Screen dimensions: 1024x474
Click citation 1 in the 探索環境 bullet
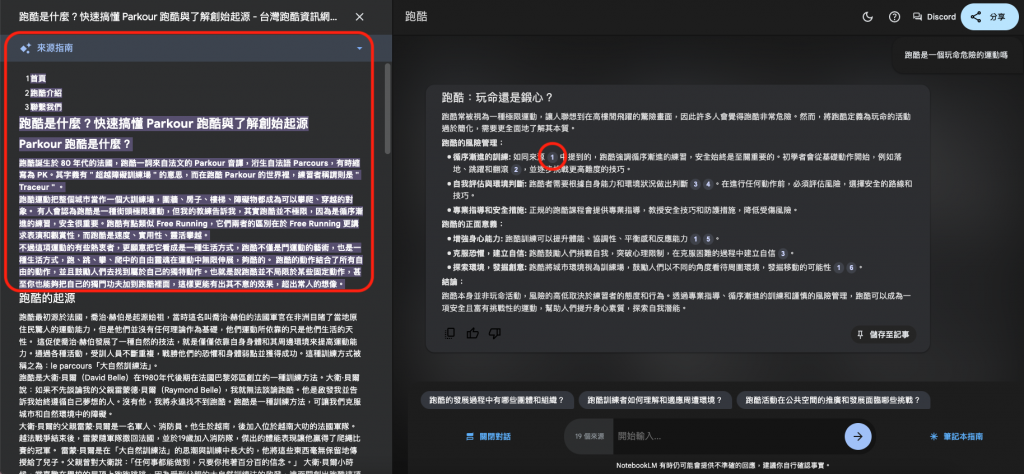pos(839,267)
